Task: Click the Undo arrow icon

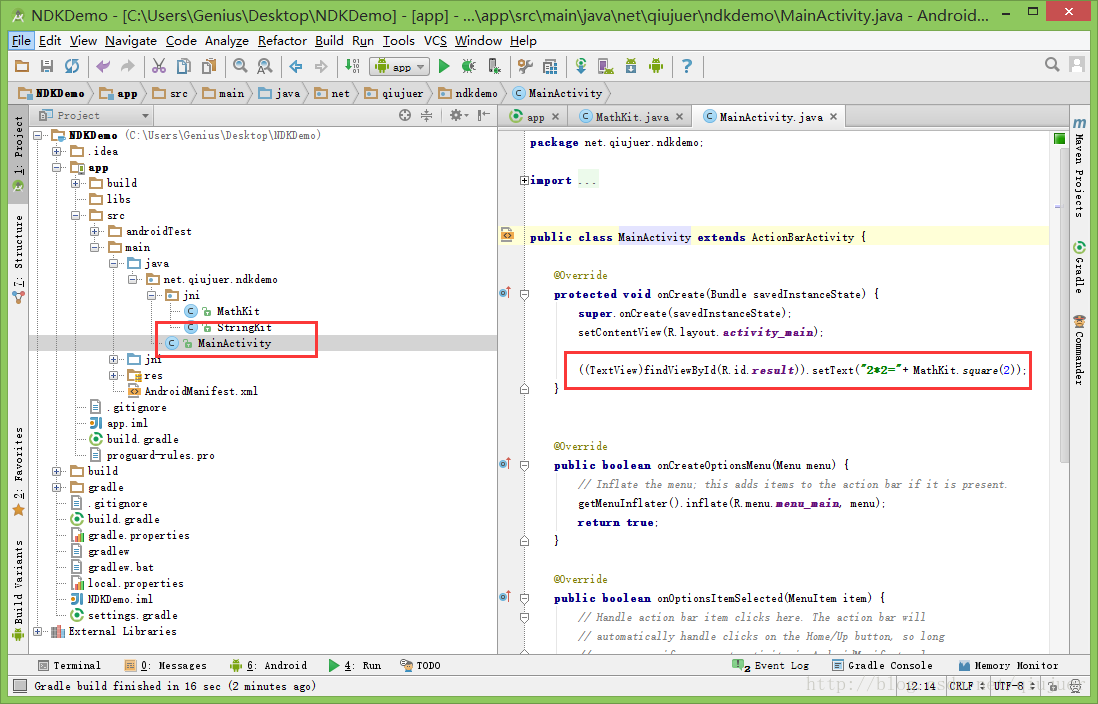Action: click(103, 67)
